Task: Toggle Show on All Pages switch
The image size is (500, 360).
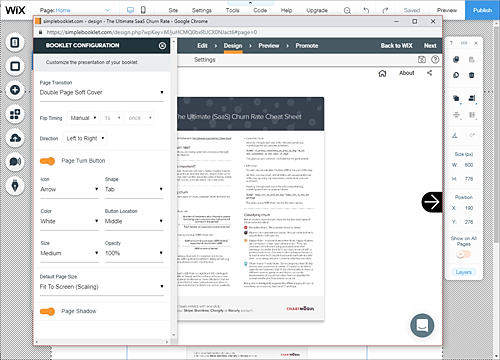Action: 463,254
